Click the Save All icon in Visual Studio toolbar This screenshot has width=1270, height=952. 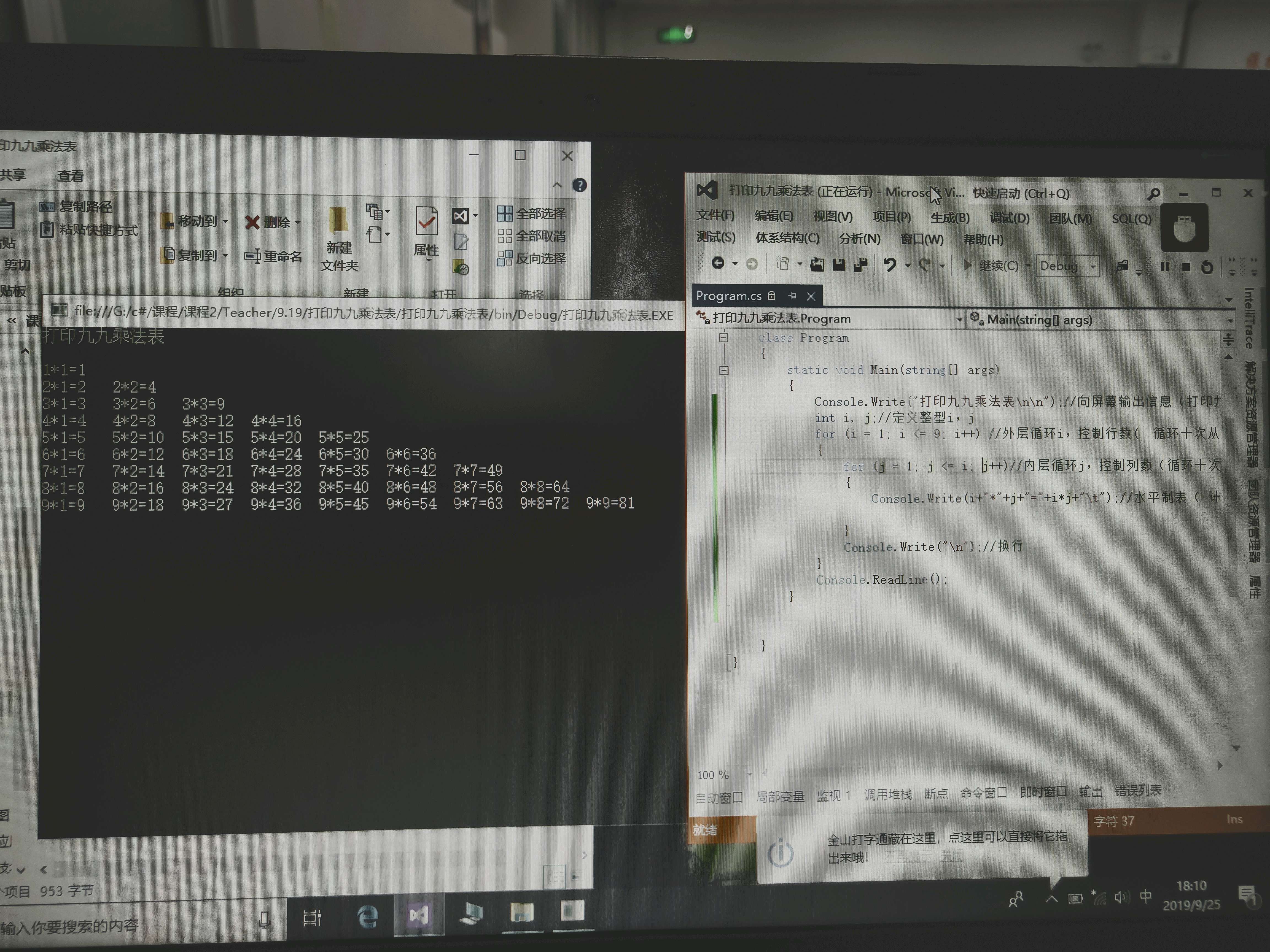[860, 264]
